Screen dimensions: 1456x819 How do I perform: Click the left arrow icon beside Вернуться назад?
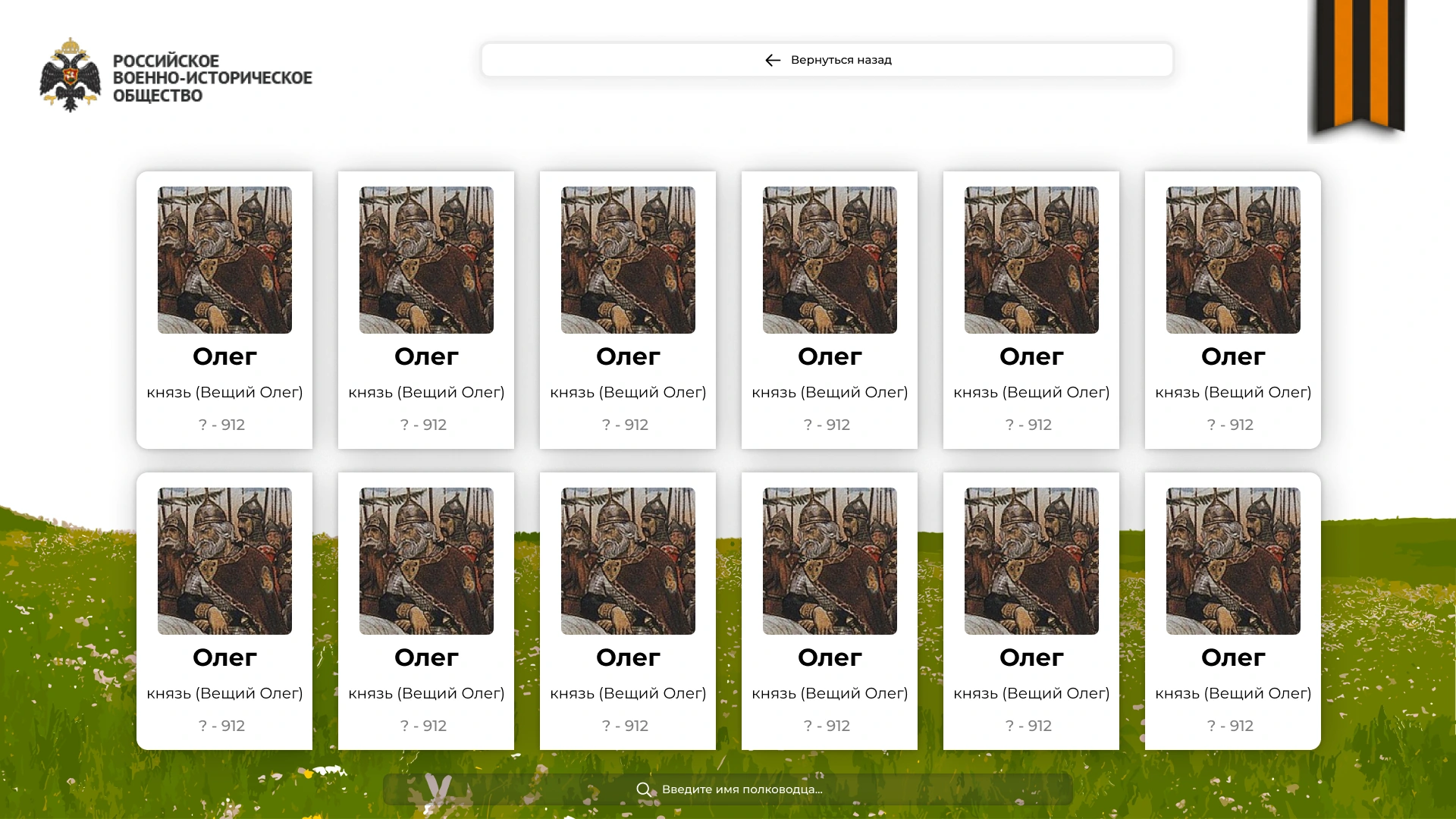[x=773, y=60]
